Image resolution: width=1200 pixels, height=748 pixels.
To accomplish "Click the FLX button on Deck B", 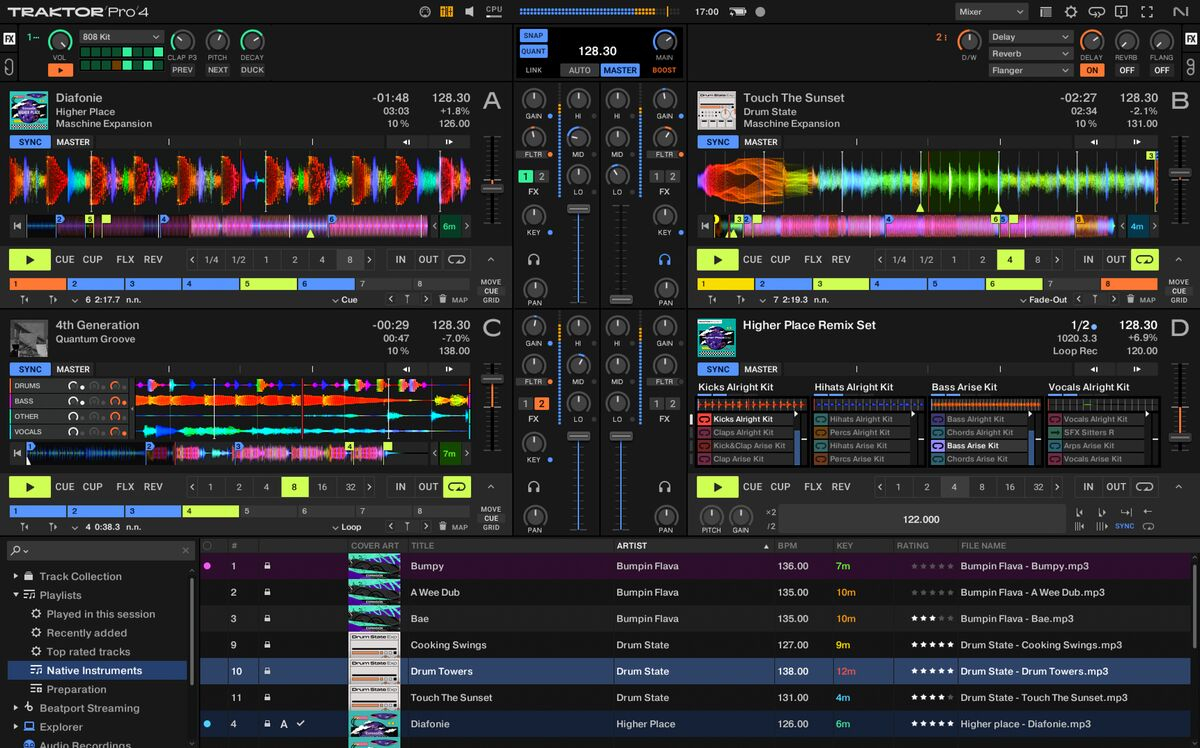I will point(813,260).
